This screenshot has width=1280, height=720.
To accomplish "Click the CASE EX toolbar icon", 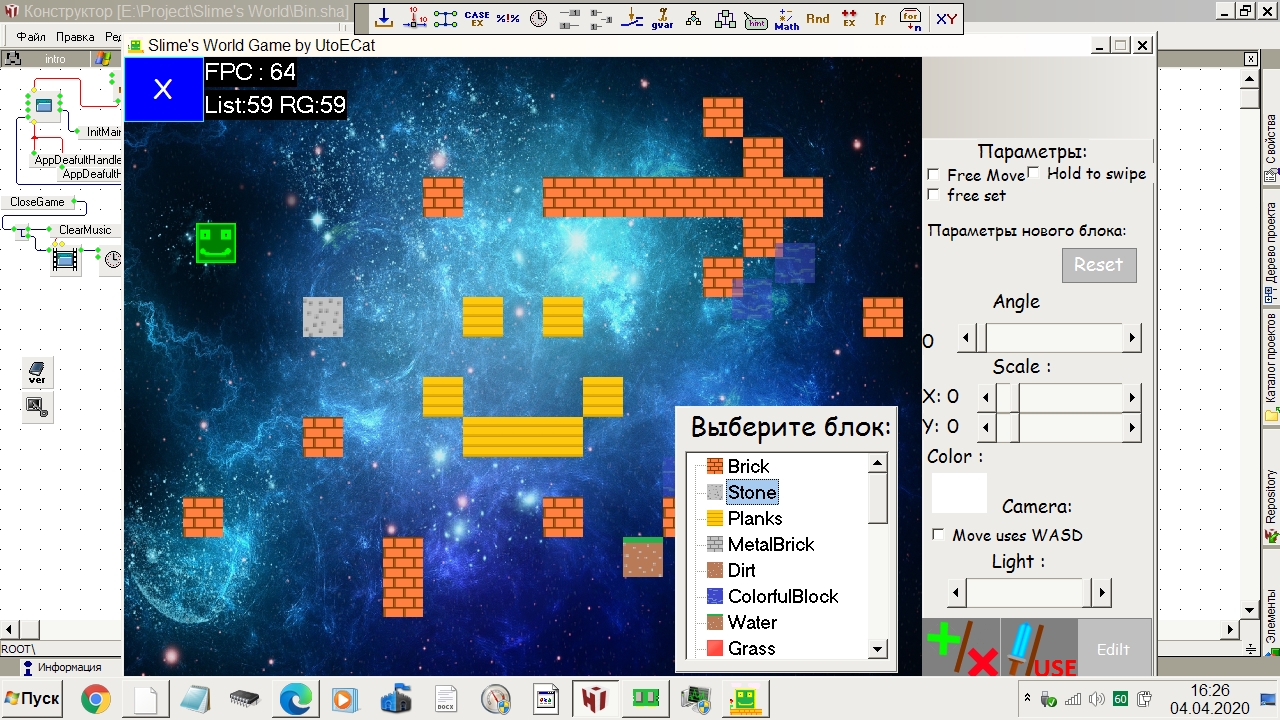I will 477,18.
